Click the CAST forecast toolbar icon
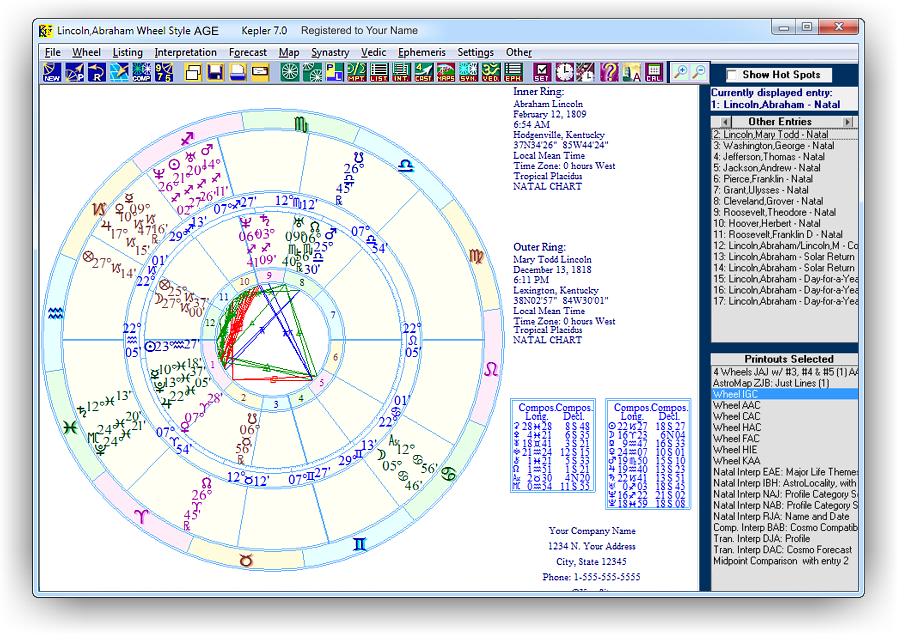This screenshot has height=634, width=897. point(423,73)
